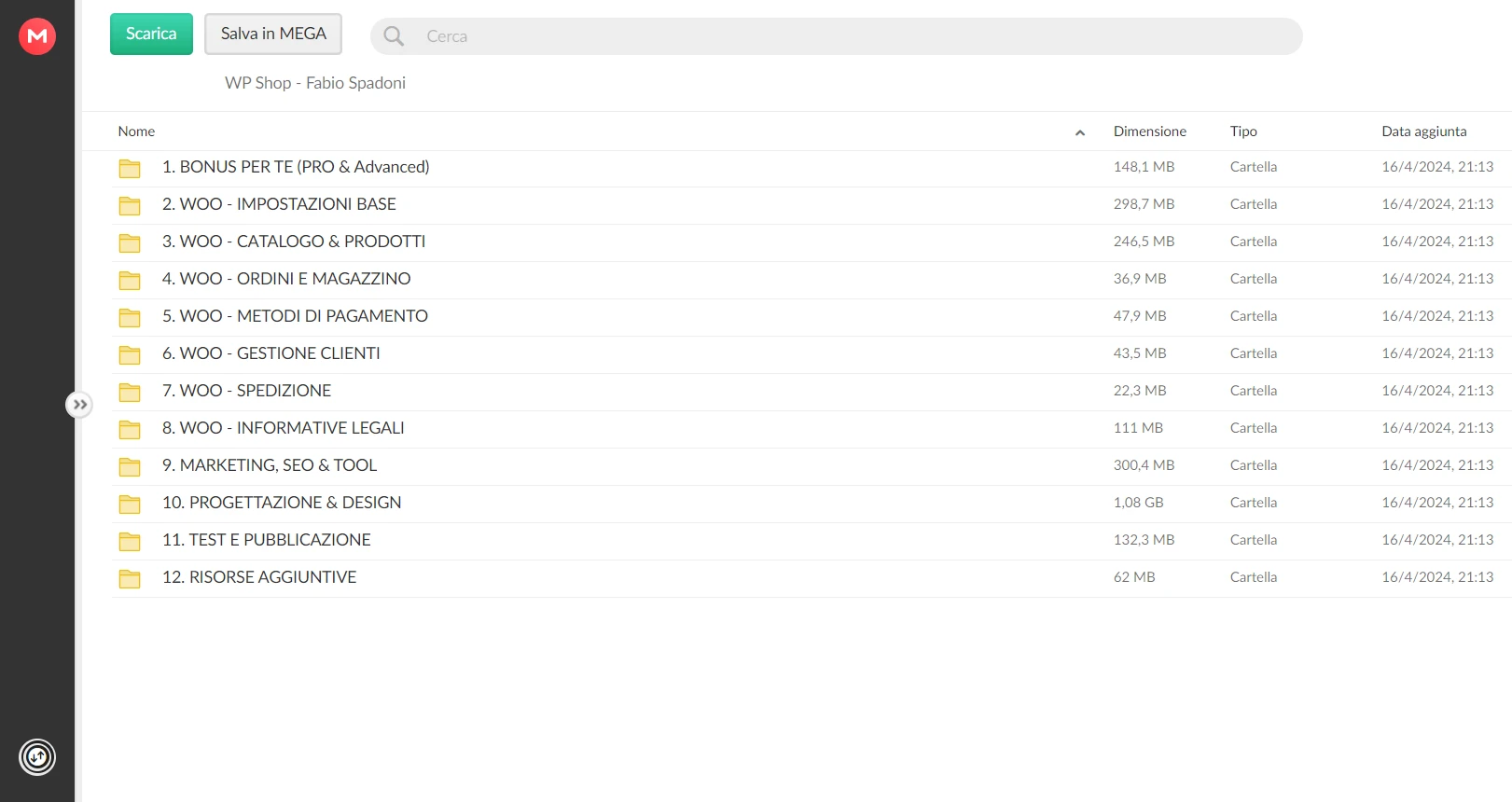Focus the Cerca search field
The image size is (1512, 802).
click(837, 36)
